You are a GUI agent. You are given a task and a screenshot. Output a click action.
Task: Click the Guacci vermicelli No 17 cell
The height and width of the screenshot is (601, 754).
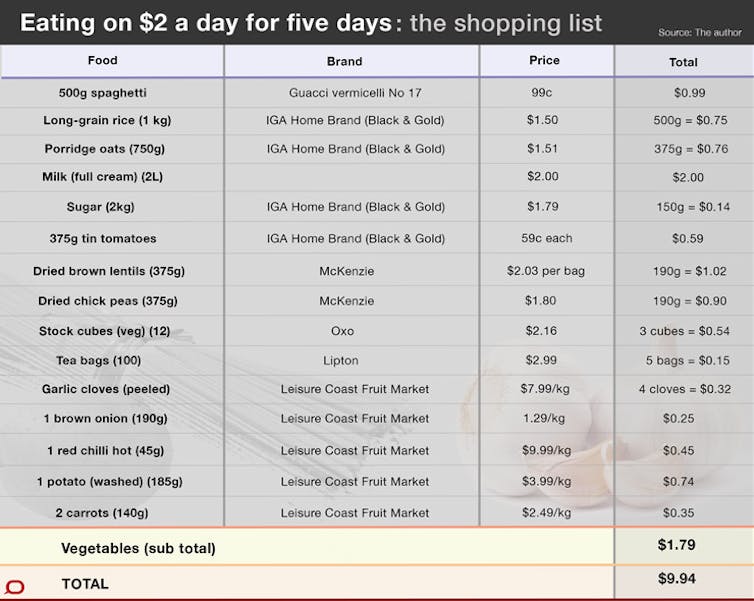[x=355, y=93]
